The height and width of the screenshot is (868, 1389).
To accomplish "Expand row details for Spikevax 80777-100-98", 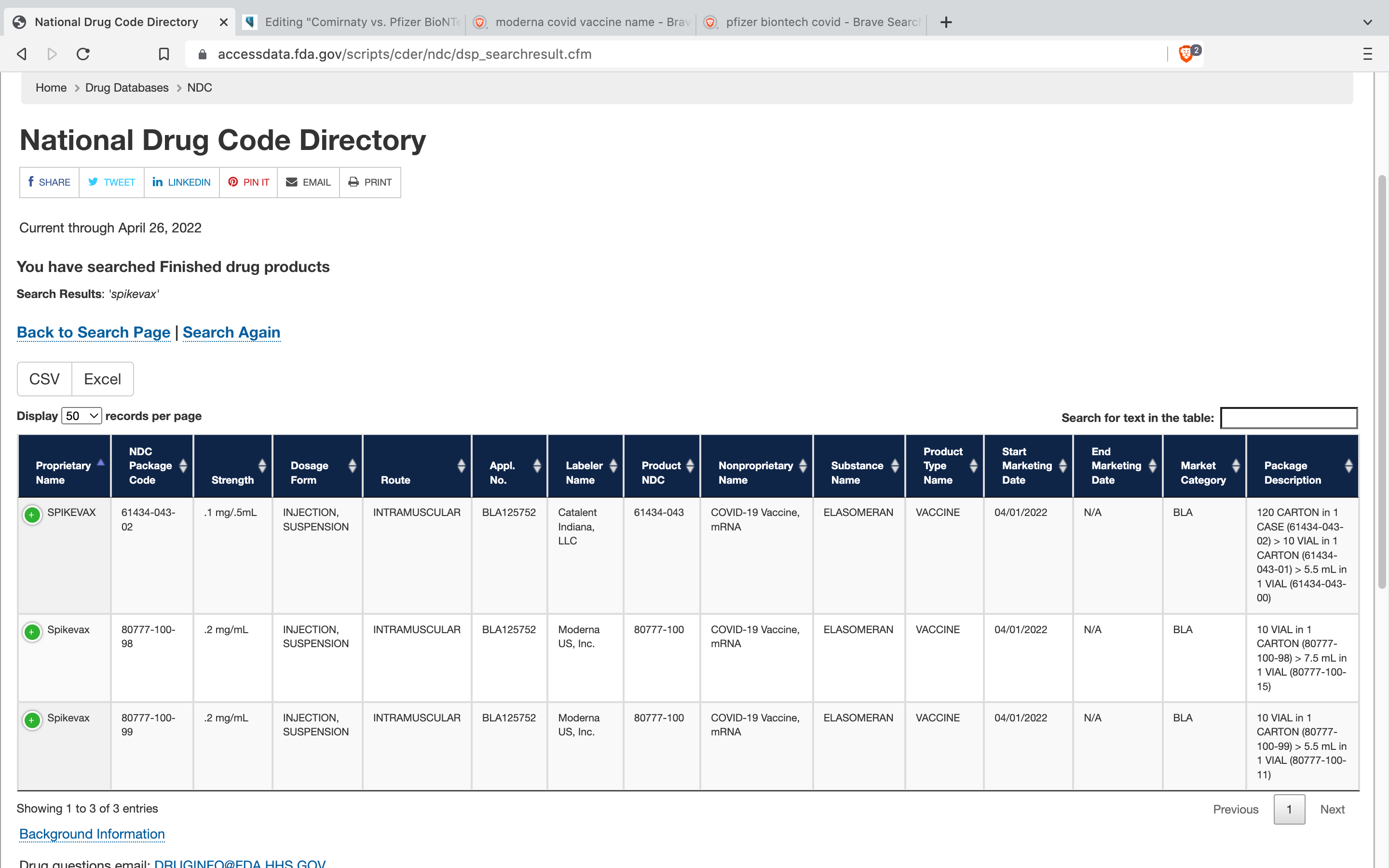I will click(32, 632).
